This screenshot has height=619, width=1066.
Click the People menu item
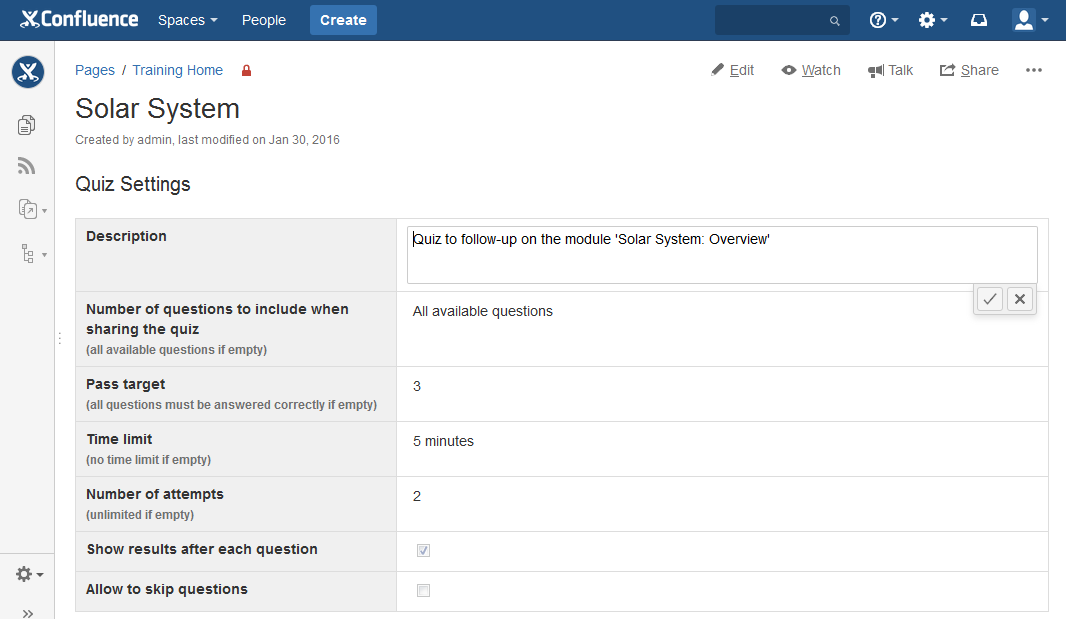(x=263, y=19)
